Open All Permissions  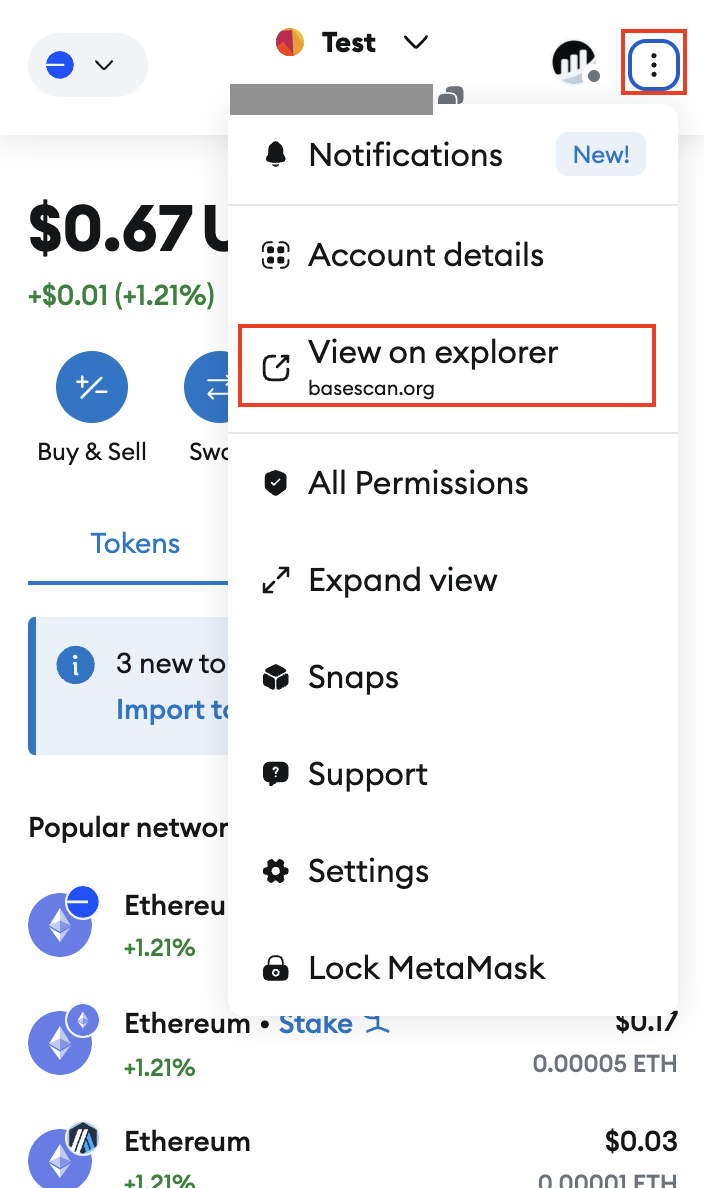(x=417, y=483)
